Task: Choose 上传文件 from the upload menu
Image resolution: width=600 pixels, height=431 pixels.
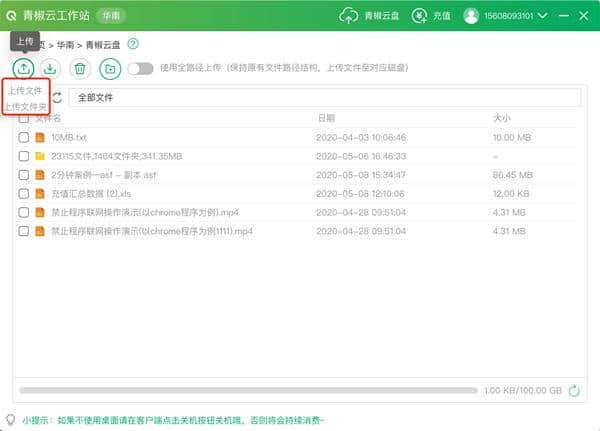Action: tap(26, 91)
